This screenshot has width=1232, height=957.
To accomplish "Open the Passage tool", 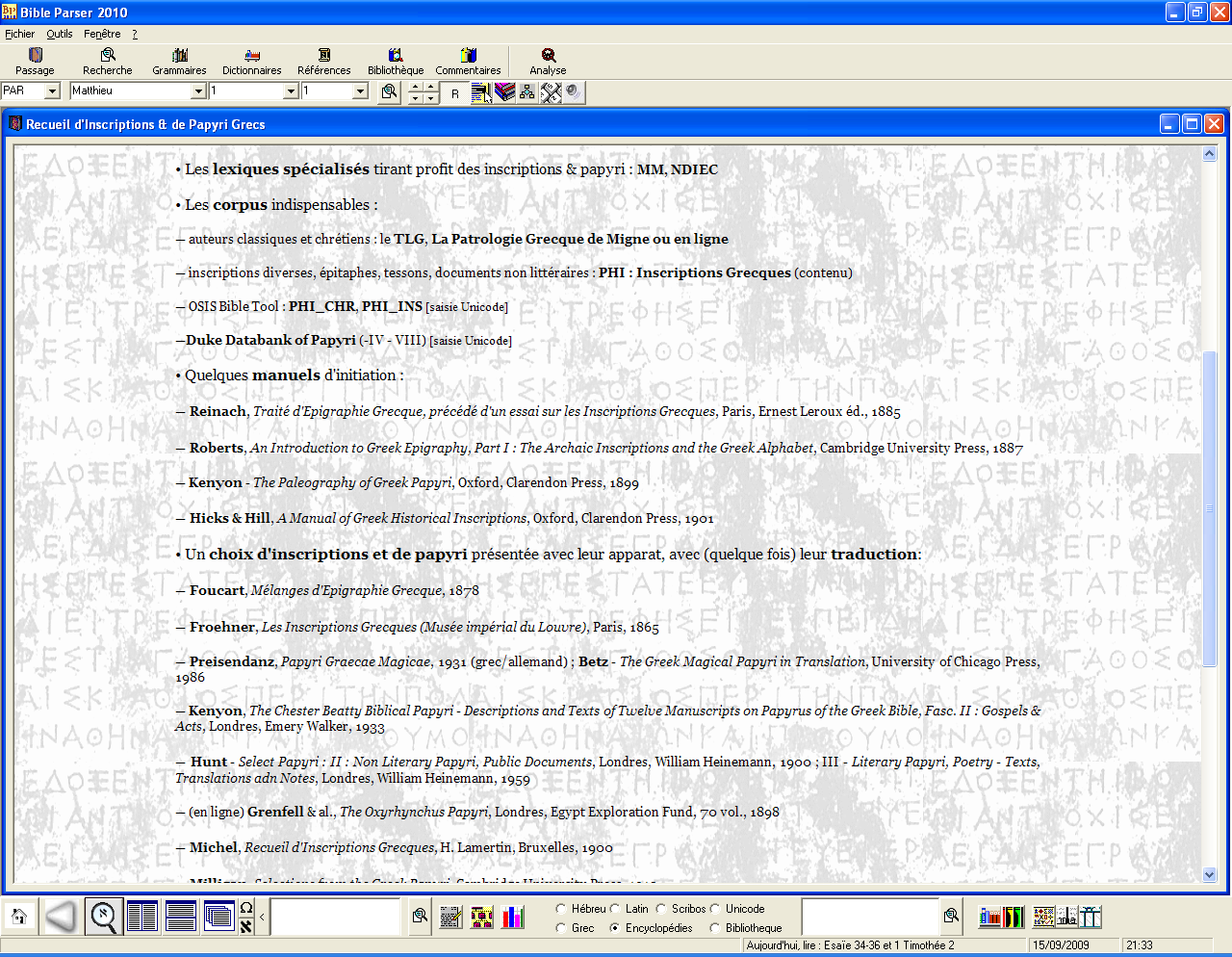I will click(x=35, y=62).
